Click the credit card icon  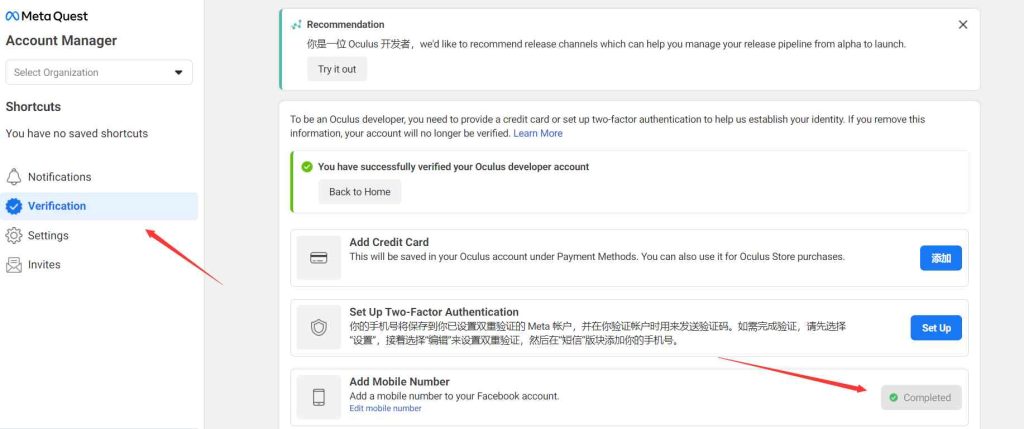[x=319, y=258]
